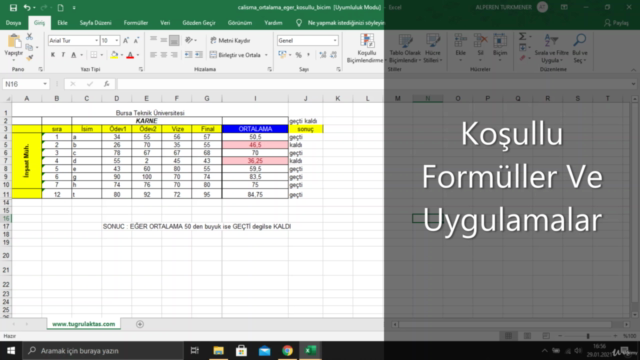Open the Arial Tur font name dropdown

pyautogui.click(x=97, y=40)
